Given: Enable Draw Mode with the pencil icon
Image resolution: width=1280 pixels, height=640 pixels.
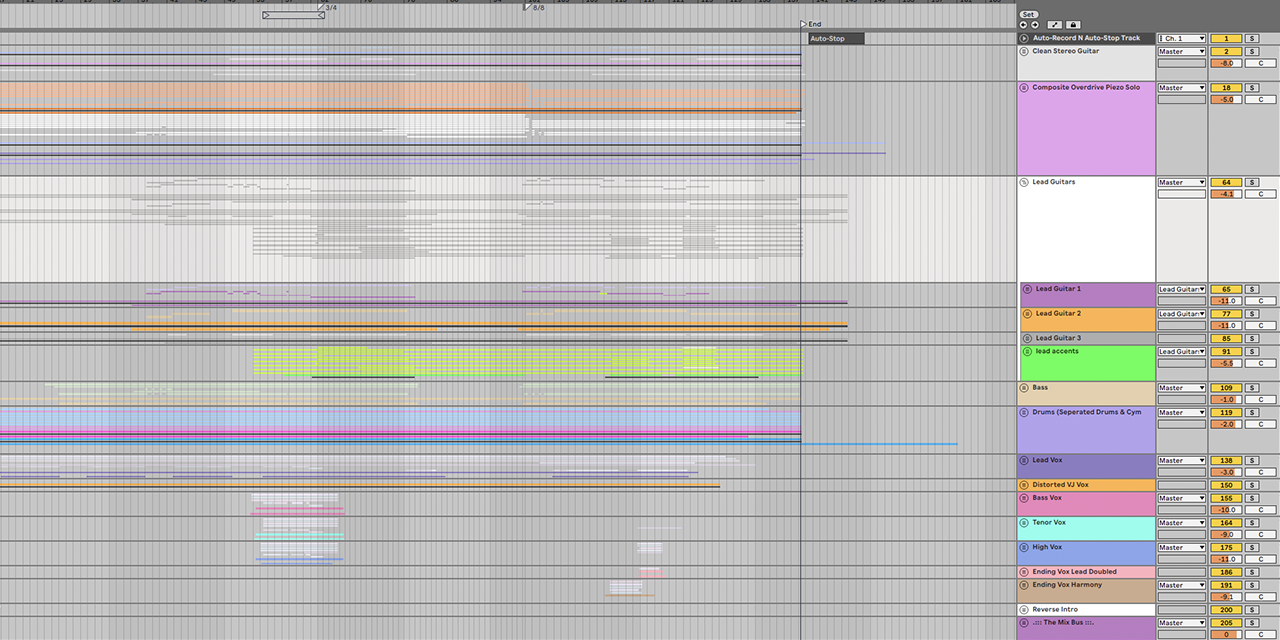Looking at the screenshot, I should point(1054,24).
